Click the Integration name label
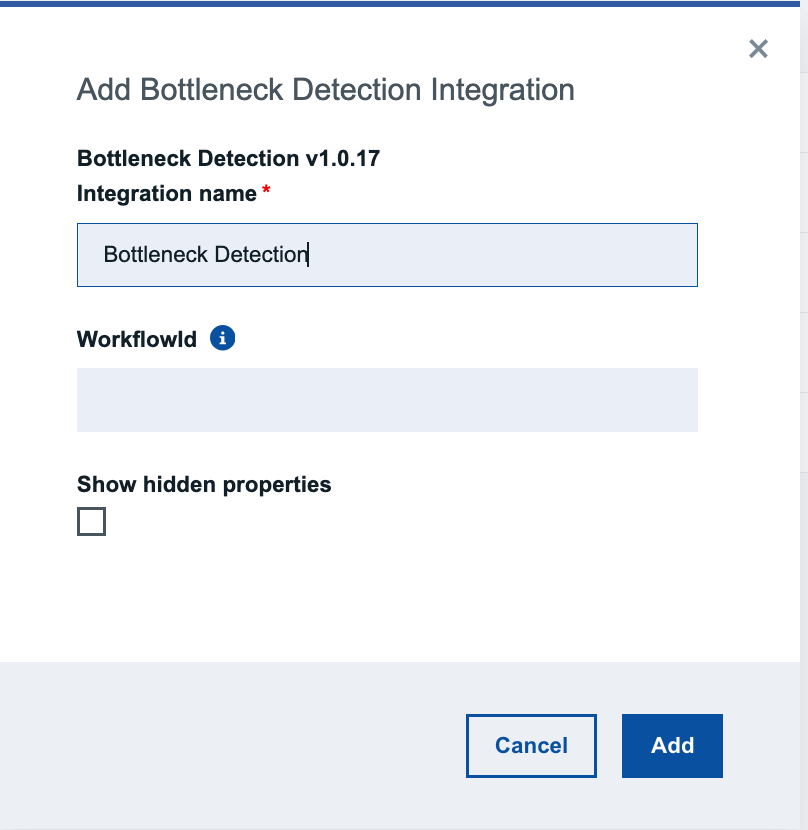Screen dimensions: 808x830 167,194
